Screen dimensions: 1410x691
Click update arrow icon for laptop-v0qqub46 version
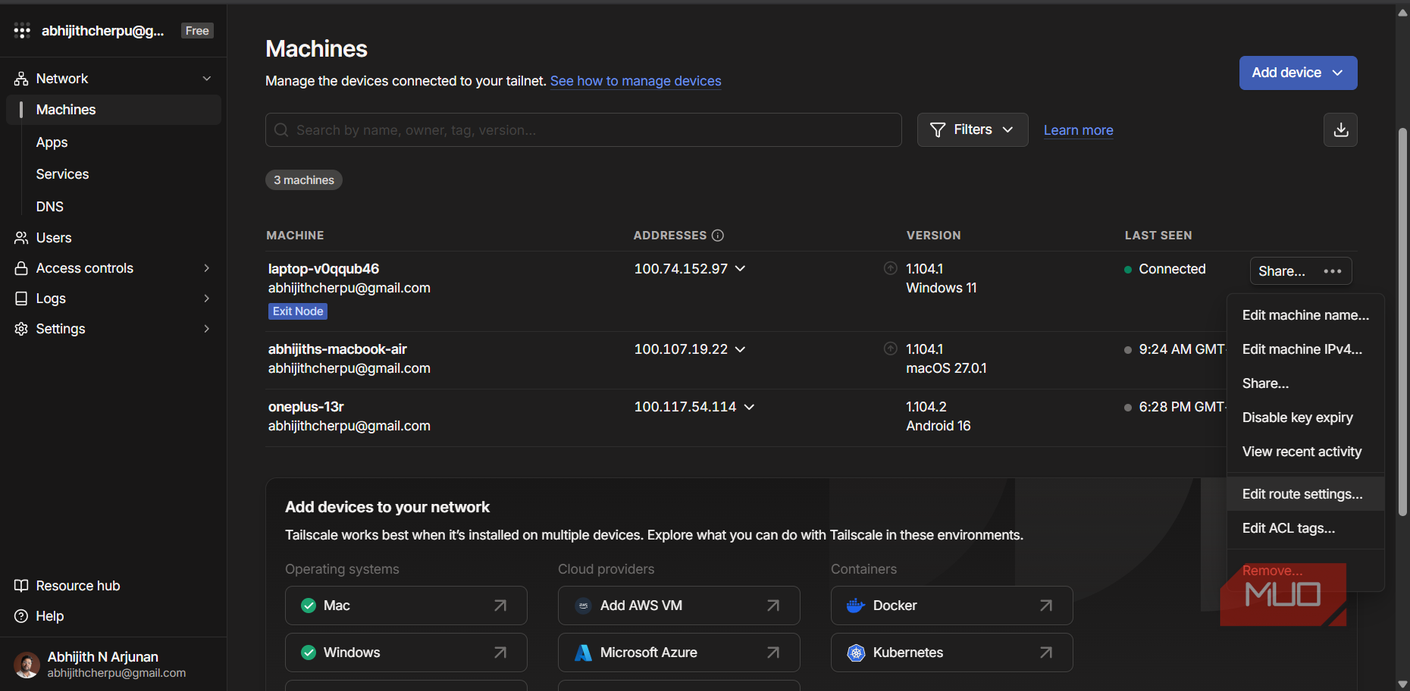[x=890, y=268]
